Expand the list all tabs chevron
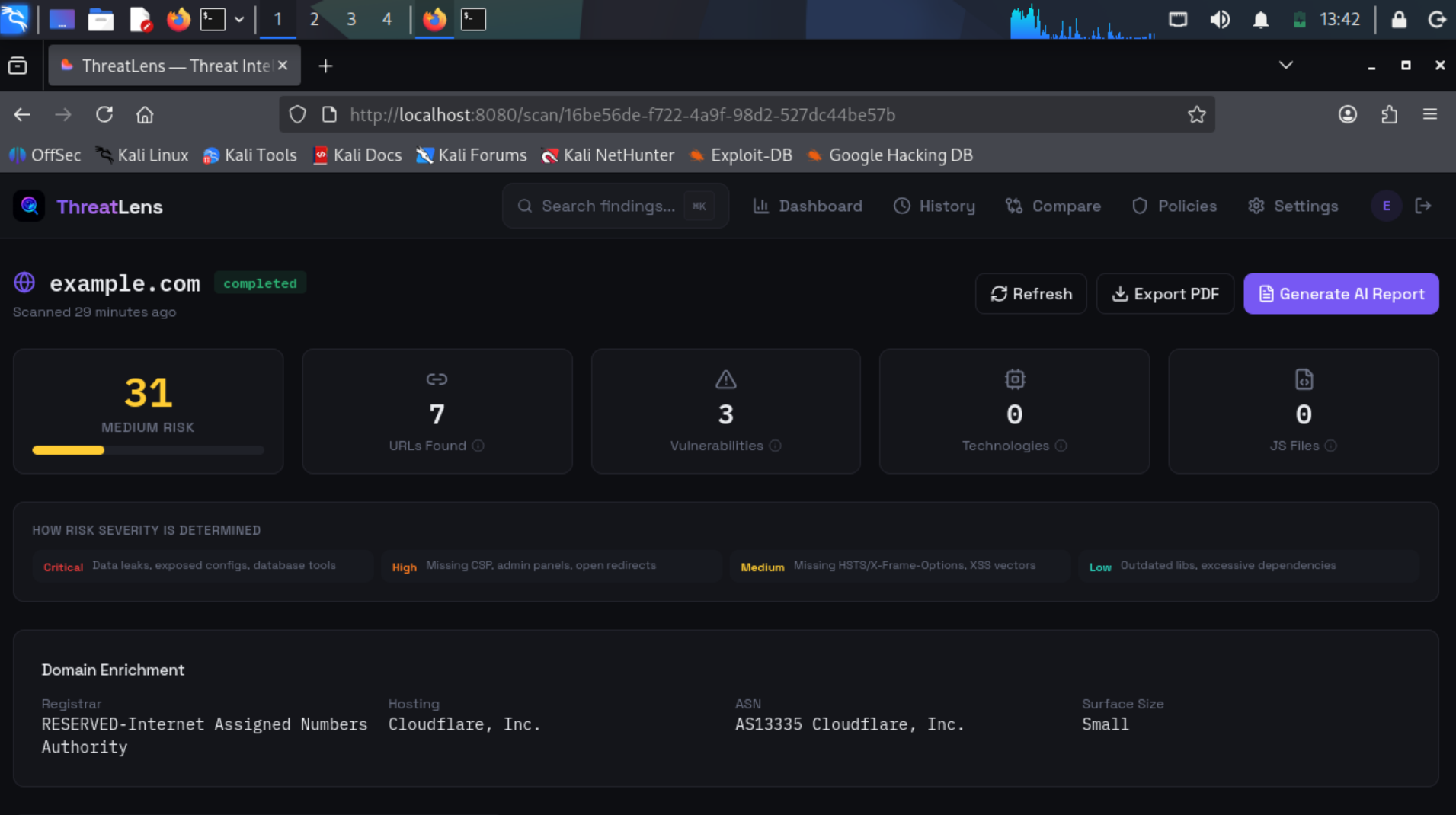The height and width of the screenshot is (815, 1456). [1285, 66]
